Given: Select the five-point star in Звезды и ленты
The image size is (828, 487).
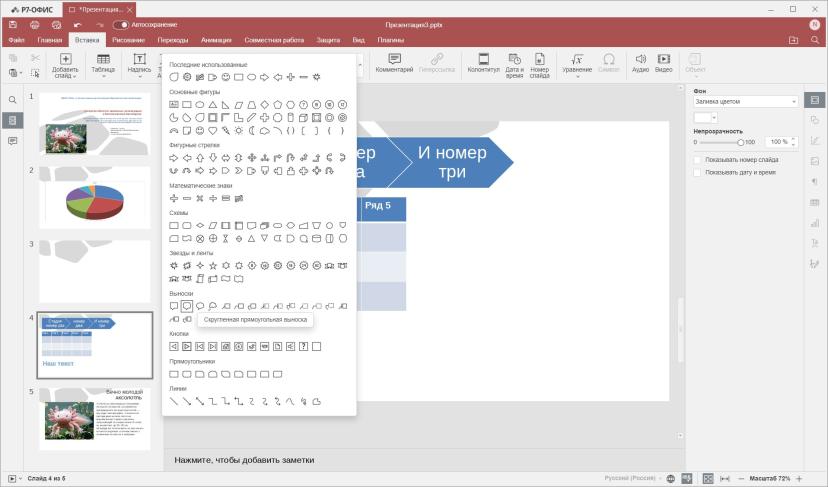Looking at the screenshot, I should pos(213,266).
